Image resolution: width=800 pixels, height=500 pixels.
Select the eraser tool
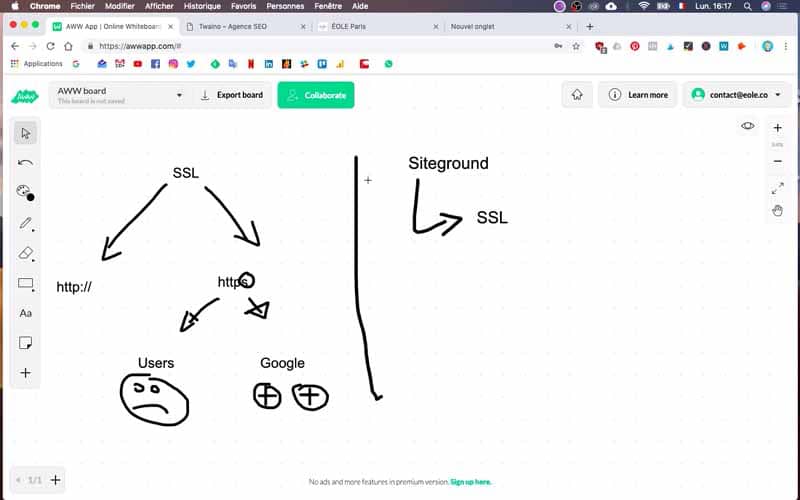click(x=25, y=253)
